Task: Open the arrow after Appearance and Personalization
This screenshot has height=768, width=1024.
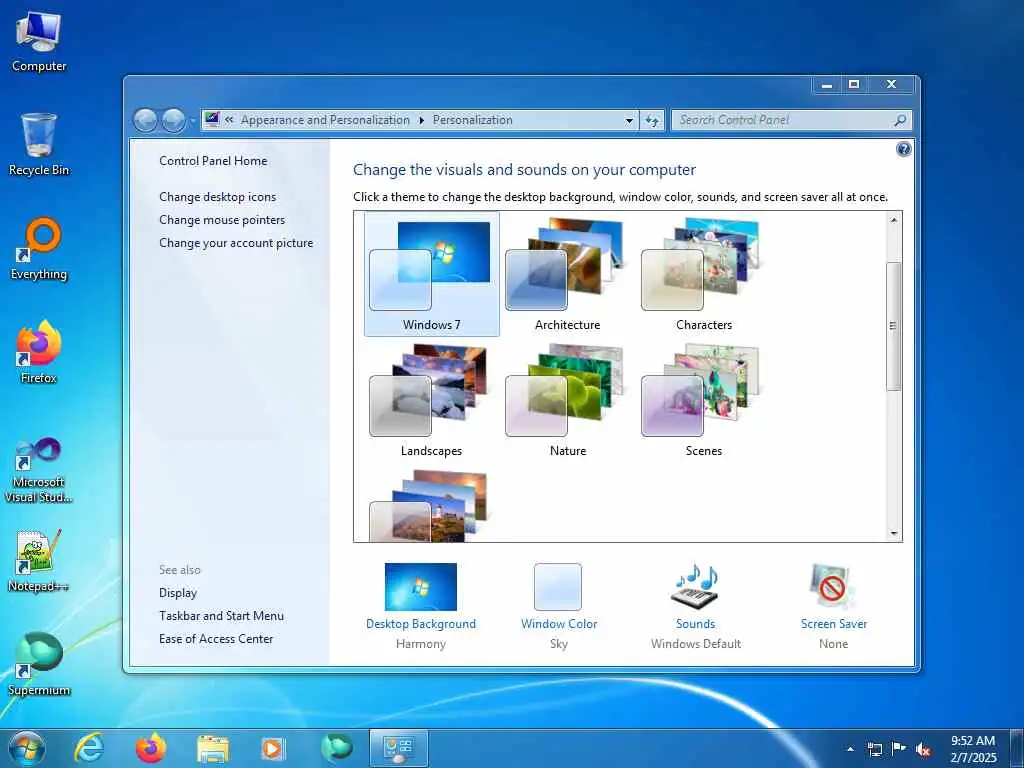Action: (x=421, y=120)
